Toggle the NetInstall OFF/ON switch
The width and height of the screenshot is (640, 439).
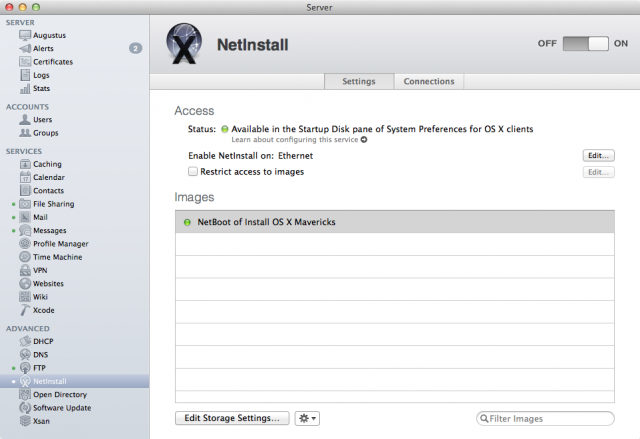(x=585, y=43)
